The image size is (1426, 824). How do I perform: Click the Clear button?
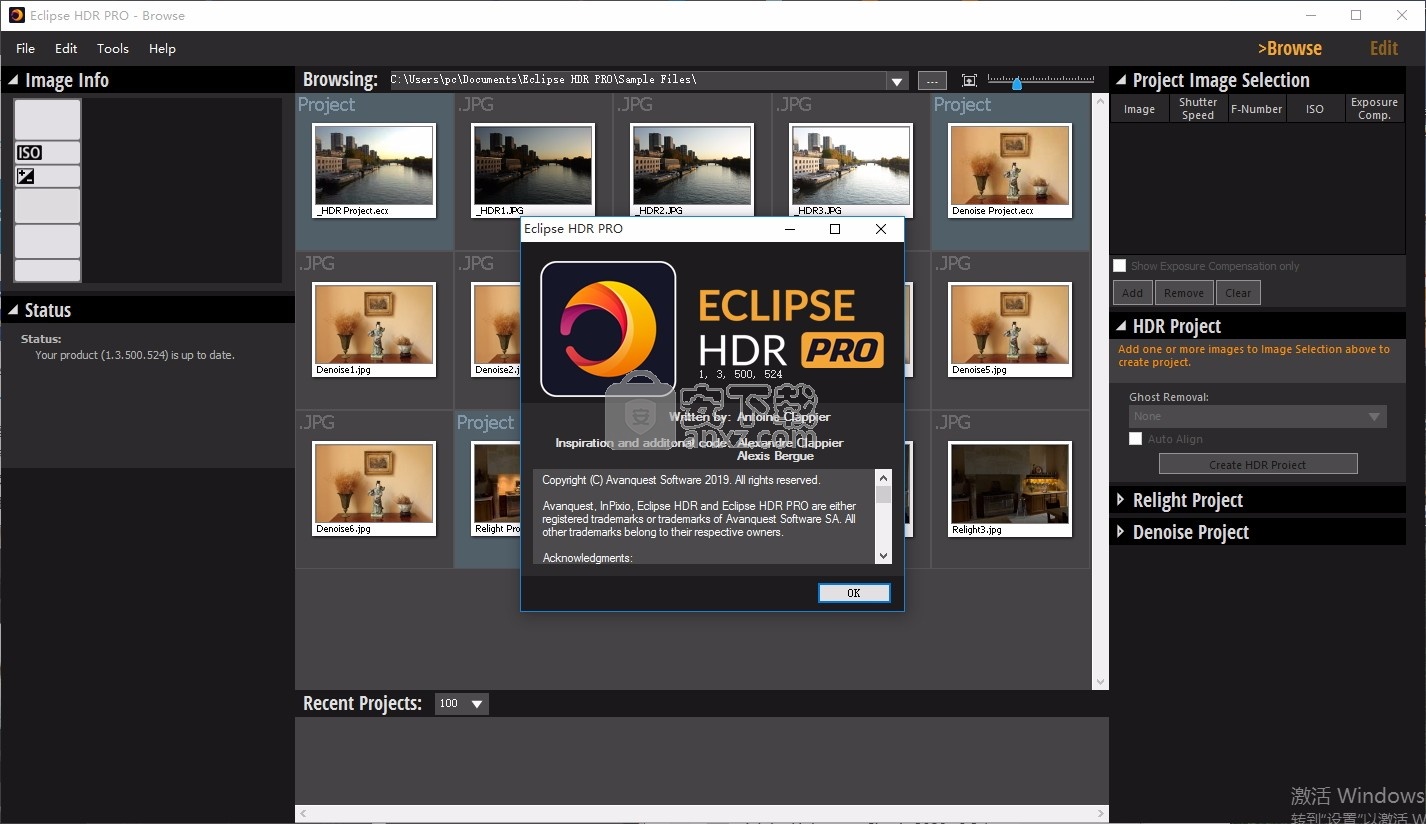(x=1238, y=293)
